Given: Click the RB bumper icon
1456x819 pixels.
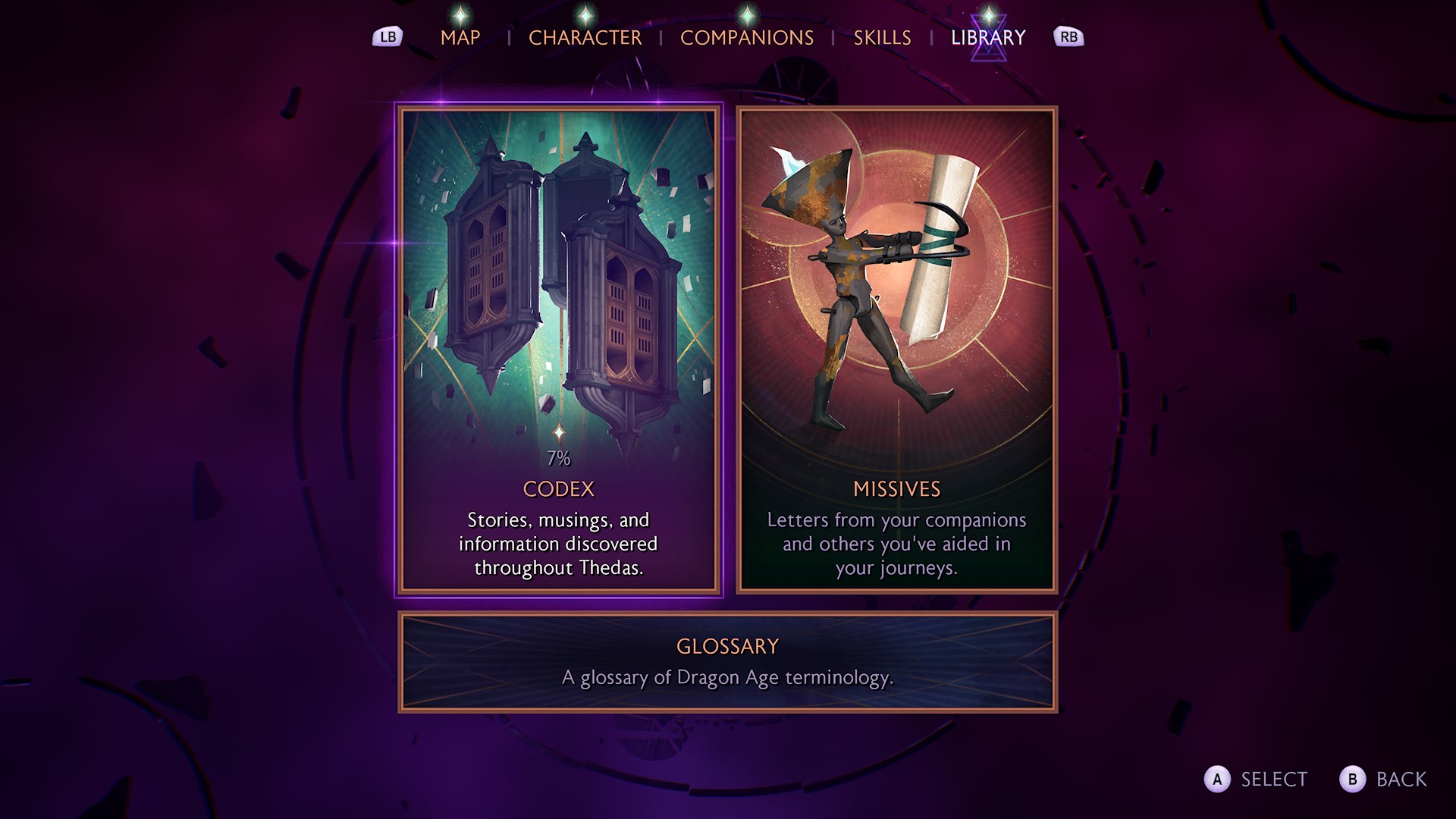Looking at the screenshot, I should click(1068, 36).
